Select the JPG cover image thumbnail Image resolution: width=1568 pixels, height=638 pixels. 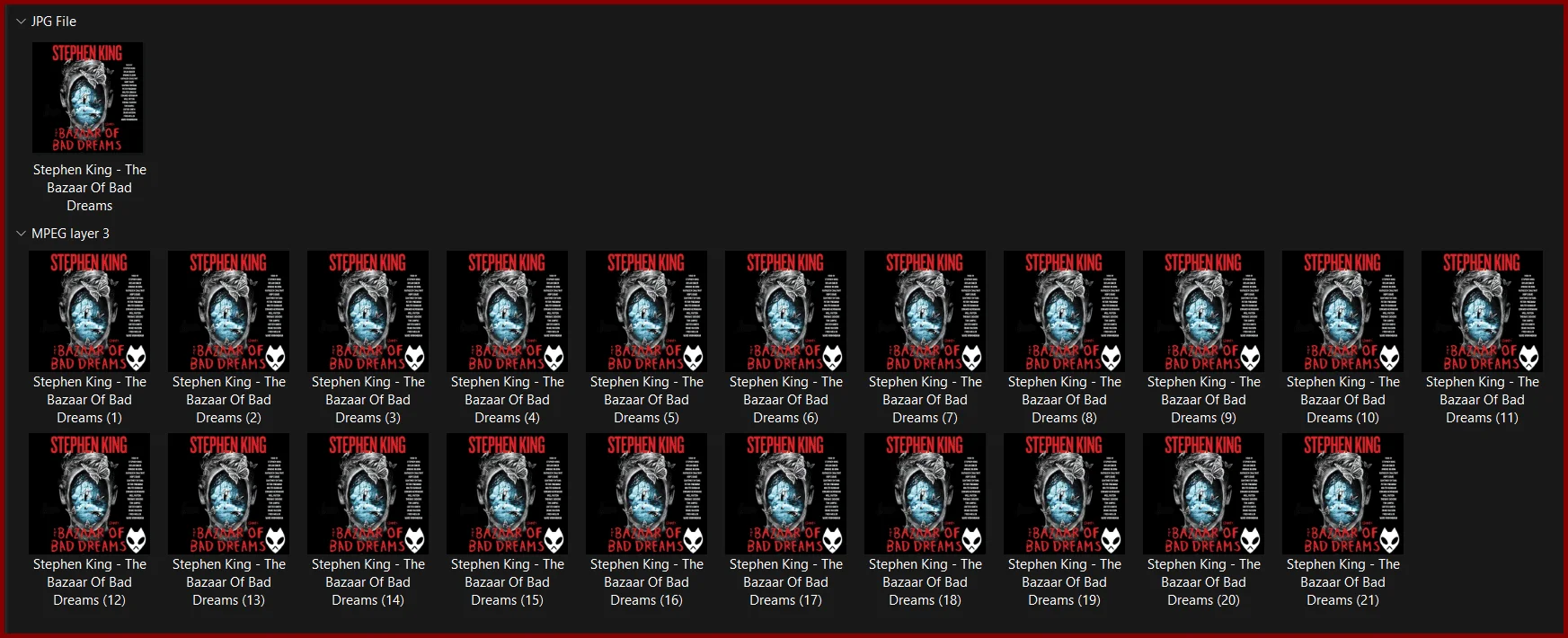click(87, 97)
